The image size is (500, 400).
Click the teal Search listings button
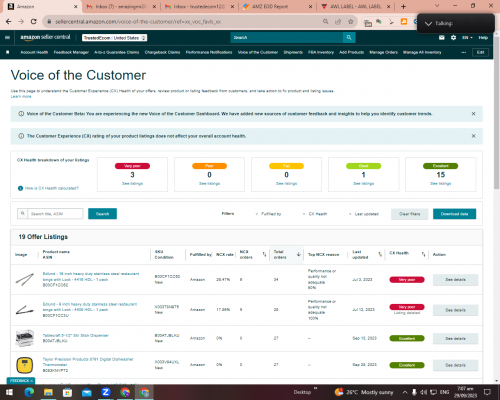[102, 214]
